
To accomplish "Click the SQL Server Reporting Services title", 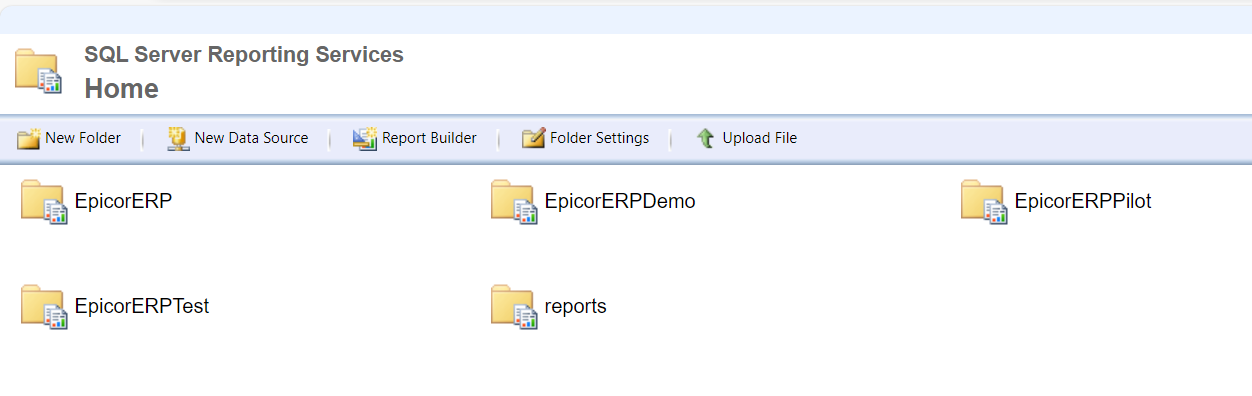I will [x=244, y=55].
